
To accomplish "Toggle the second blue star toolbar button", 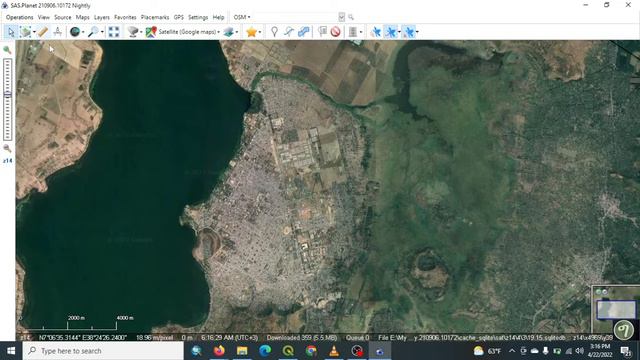I will click(391, 32).
